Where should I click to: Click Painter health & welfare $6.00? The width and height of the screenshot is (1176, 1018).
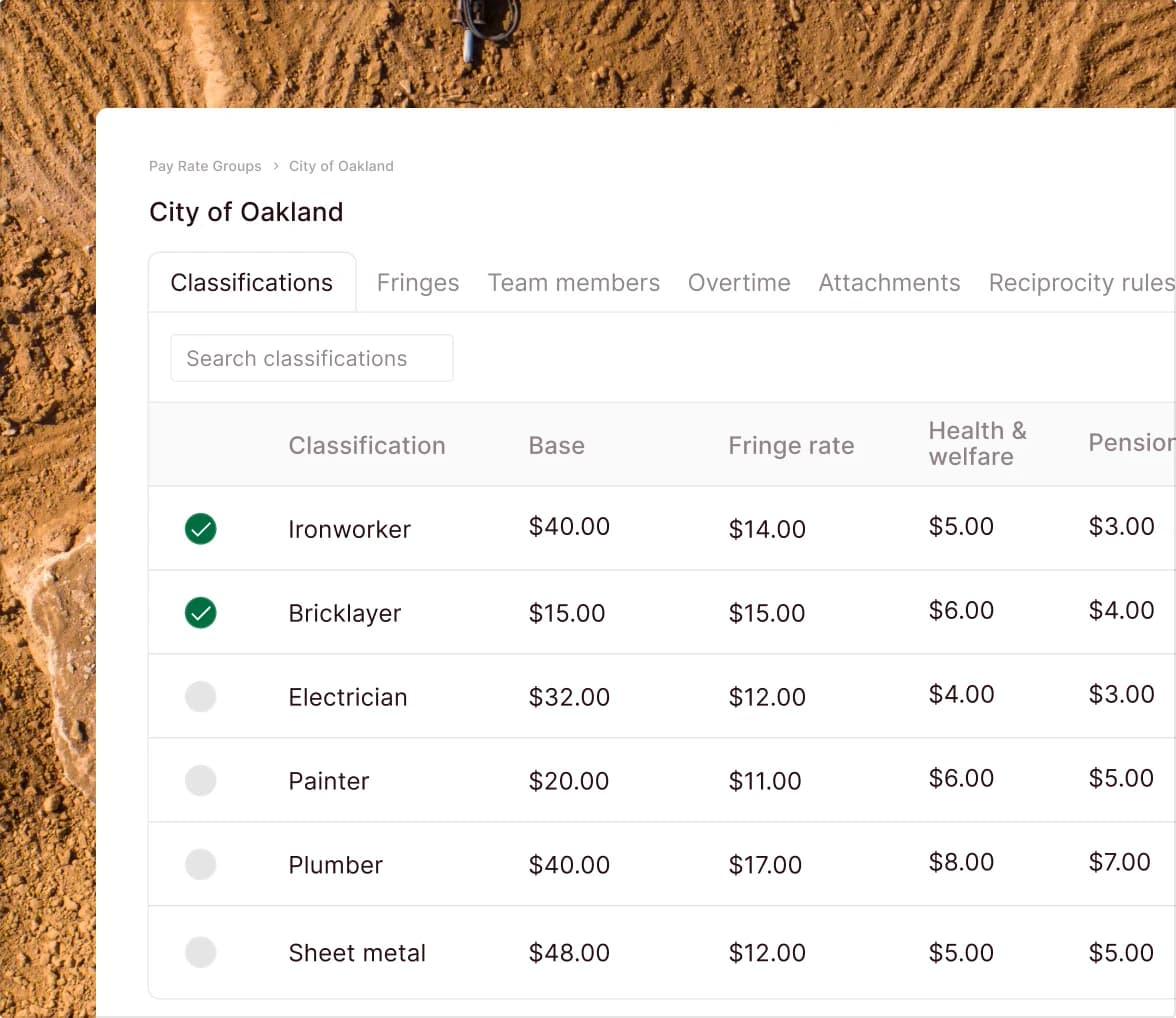click(x=962, y=779)
